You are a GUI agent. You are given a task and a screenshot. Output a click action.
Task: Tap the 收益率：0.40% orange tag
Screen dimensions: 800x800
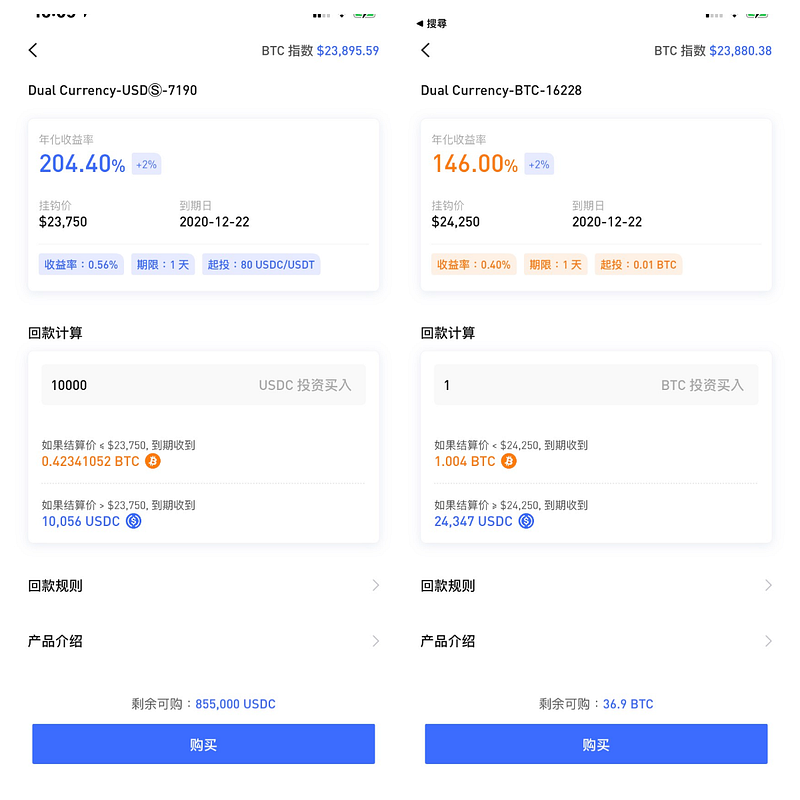coord(473,264)
